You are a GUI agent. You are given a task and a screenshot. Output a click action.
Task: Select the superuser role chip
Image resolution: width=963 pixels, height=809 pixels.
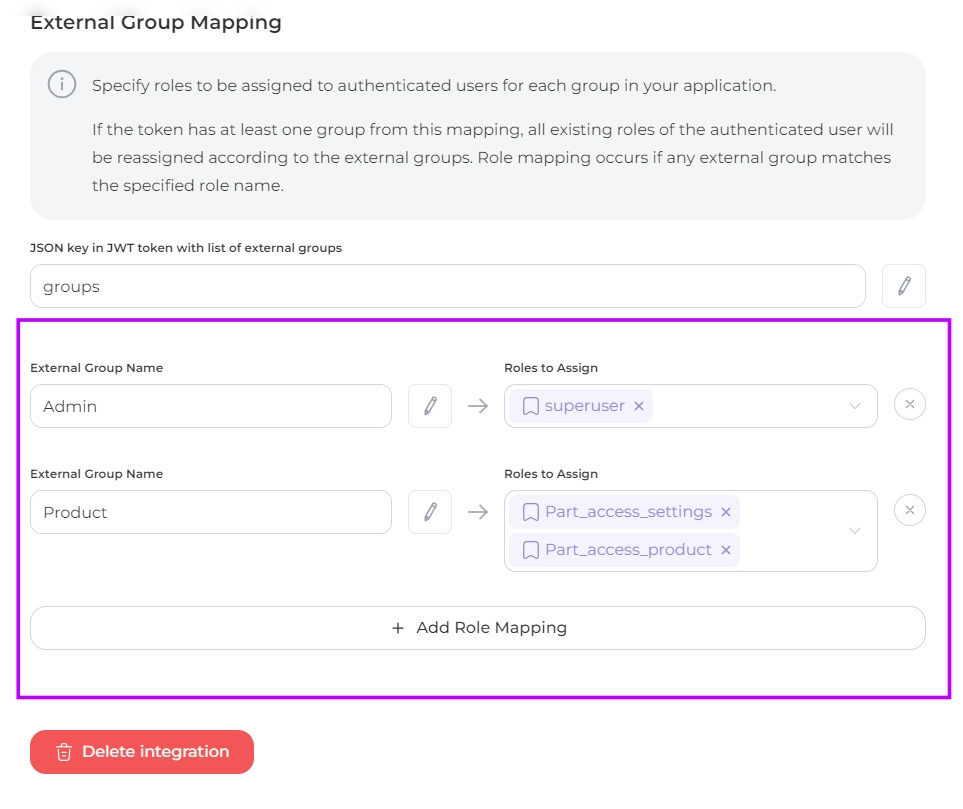point(584,406)
